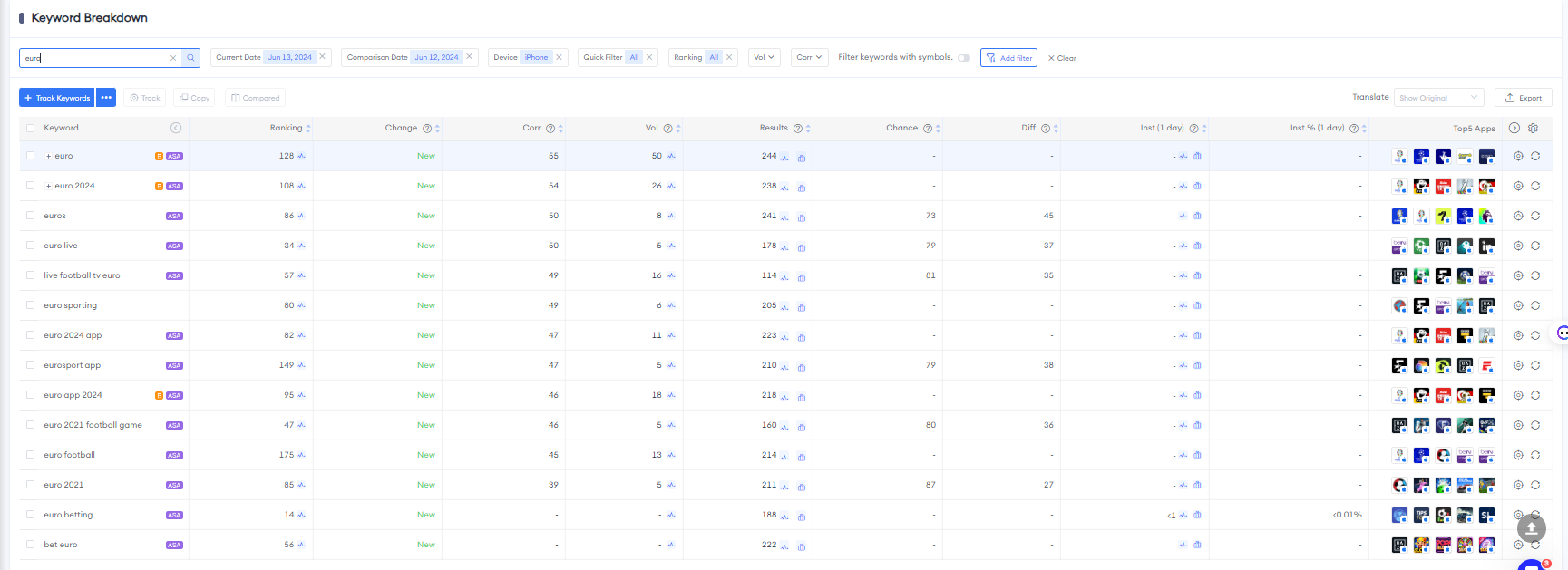The height and width of the screenshot is (570, 1568).
Task: Click target icon on euro row
Action: point(1518,156)
